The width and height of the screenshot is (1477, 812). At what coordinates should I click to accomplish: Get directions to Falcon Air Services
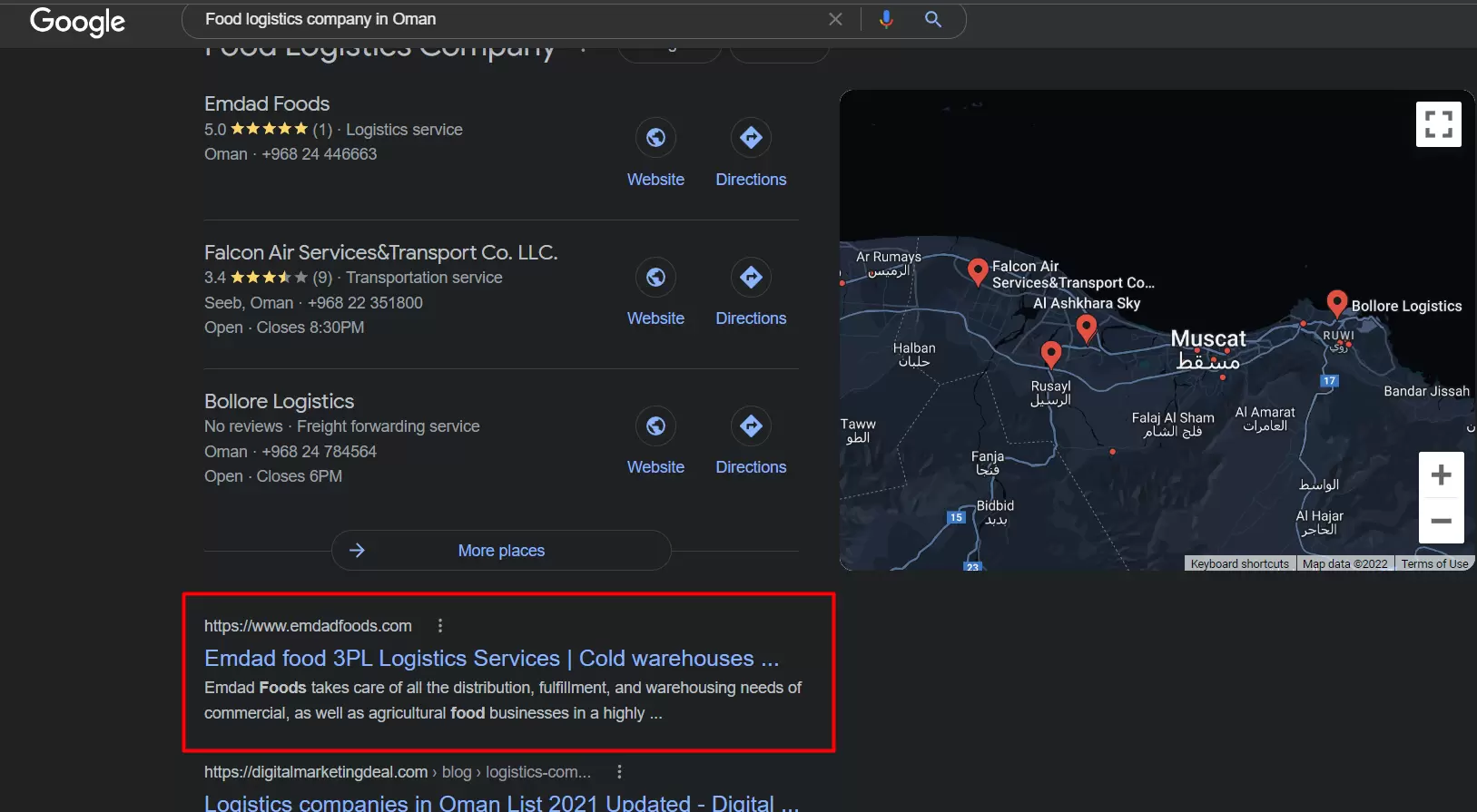[x=751, y=278]
